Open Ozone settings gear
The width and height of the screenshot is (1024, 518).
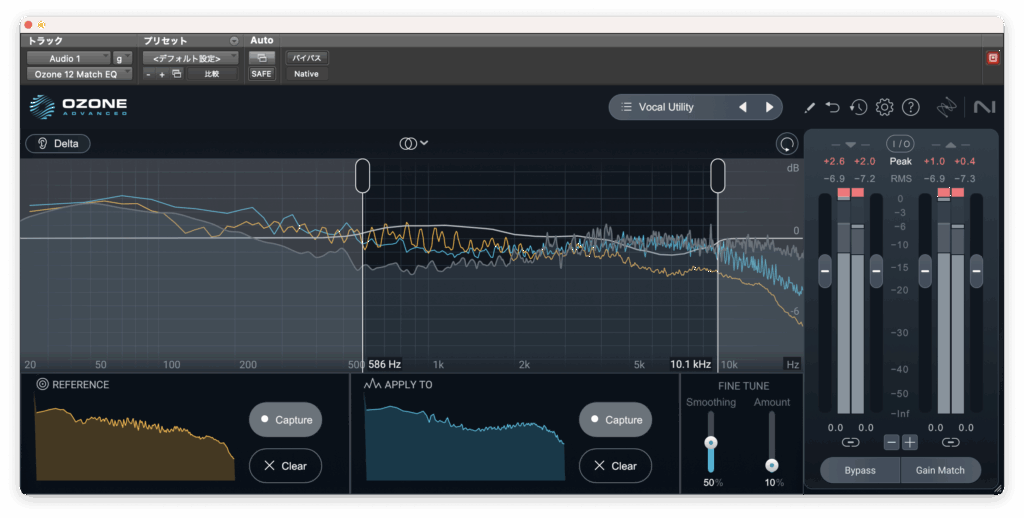point(884,107)
